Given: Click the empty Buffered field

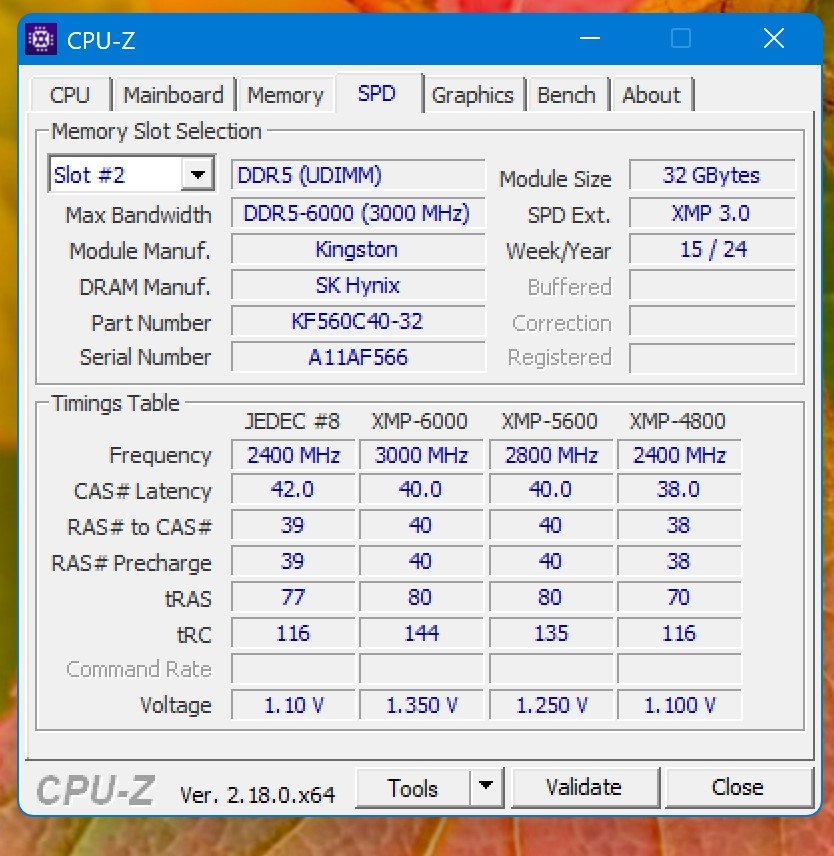Looking at the screenshot, I should (x=712, y=286).
